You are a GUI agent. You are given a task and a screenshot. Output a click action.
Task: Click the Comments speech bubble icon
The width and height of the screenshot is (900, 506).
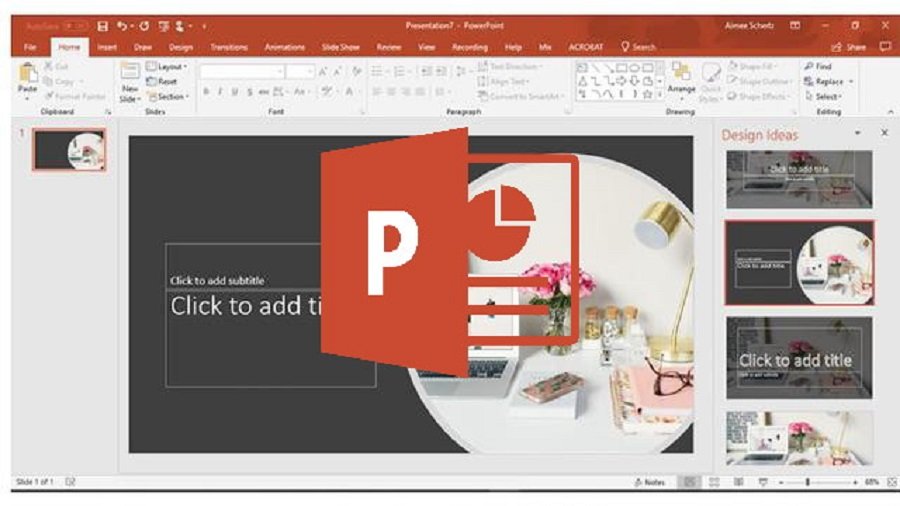[885, 47]
